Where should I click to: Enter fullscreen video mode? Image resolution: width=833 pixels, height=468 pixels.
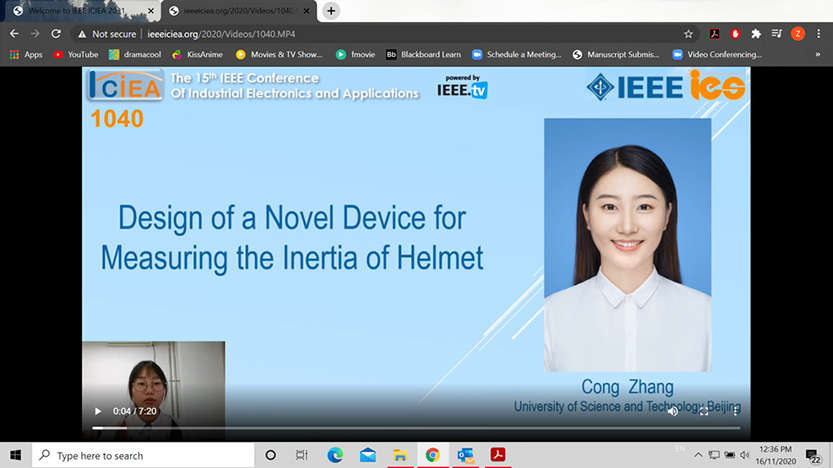pos(704,411)
